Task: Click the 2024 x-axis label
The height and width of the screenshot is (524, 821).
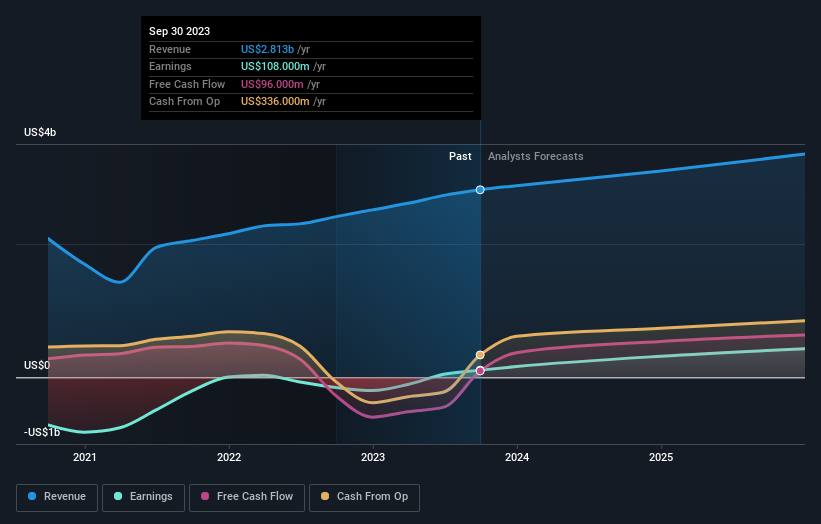Action: click(517, 457)
